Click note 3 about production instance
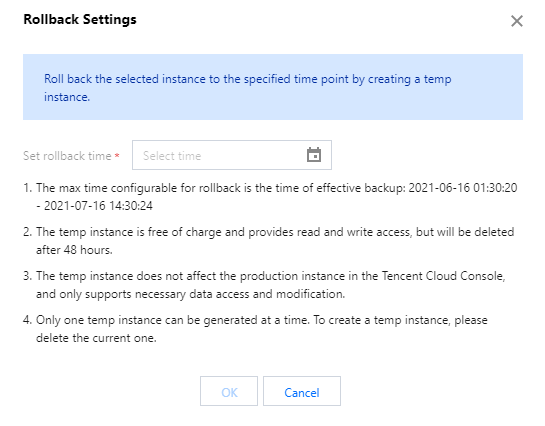This screenshot has width=545, height=426. pos(265,285)
